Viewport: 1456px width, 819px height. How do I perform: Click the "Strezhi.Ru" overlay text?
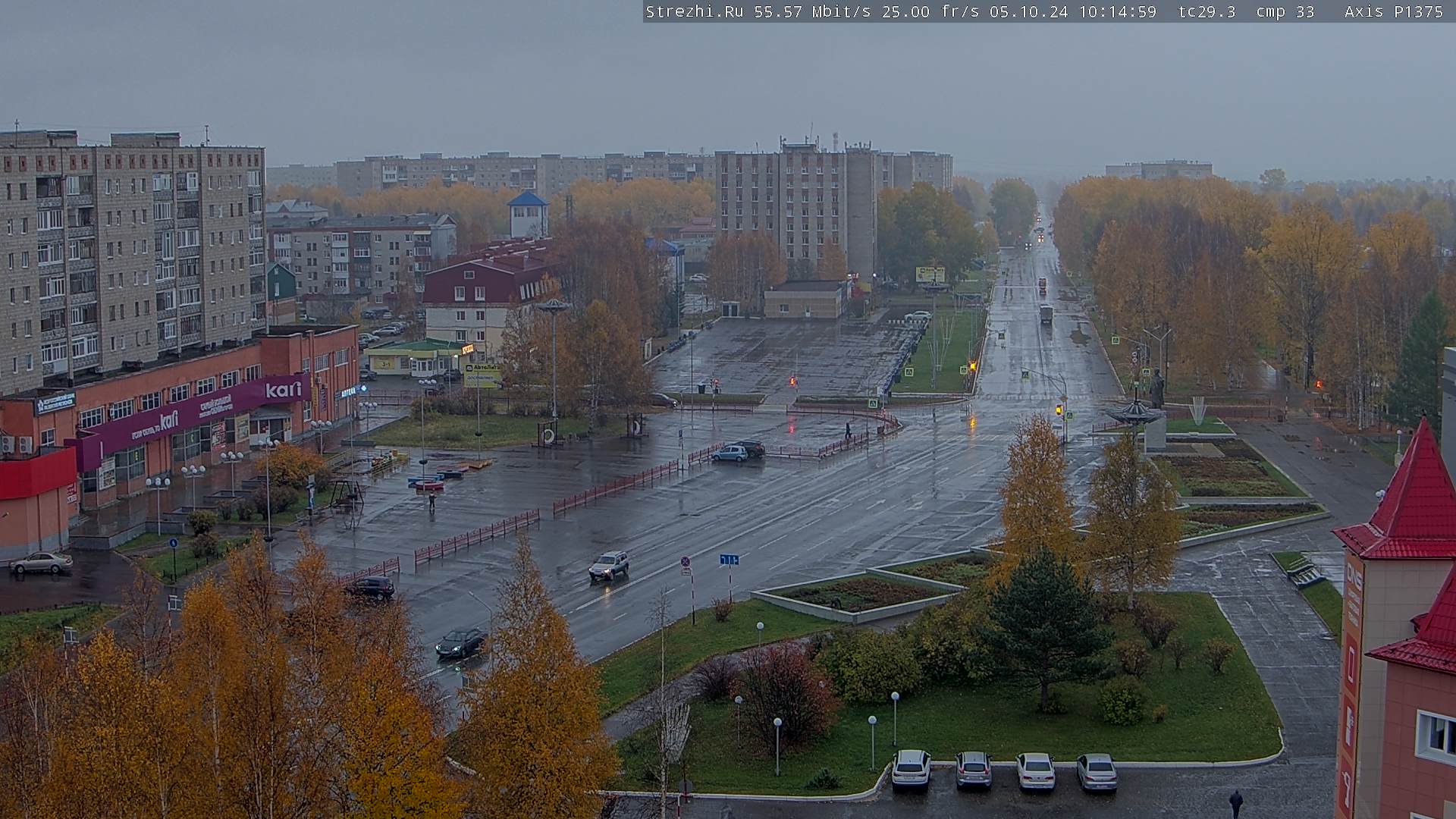coord(695,12)
